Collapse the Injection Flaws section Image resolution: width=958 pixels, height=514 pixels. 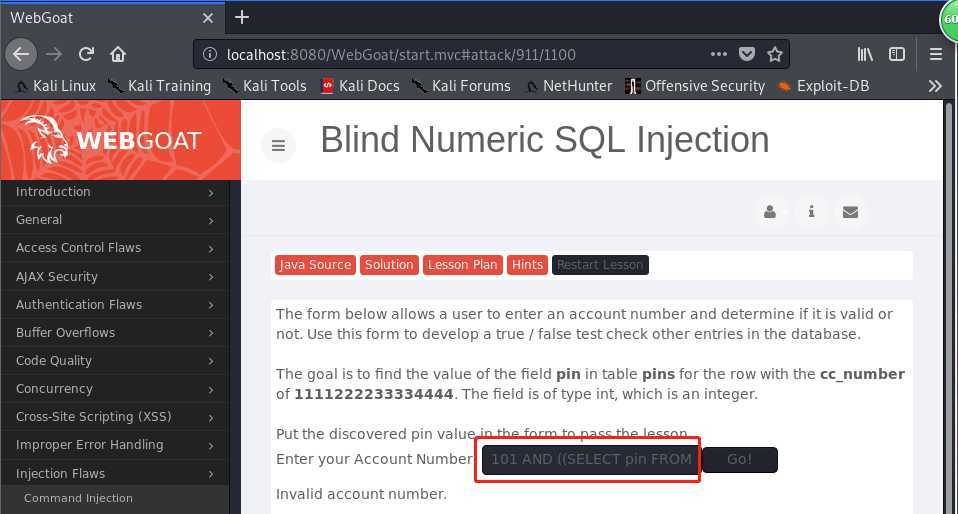point(115,473)
